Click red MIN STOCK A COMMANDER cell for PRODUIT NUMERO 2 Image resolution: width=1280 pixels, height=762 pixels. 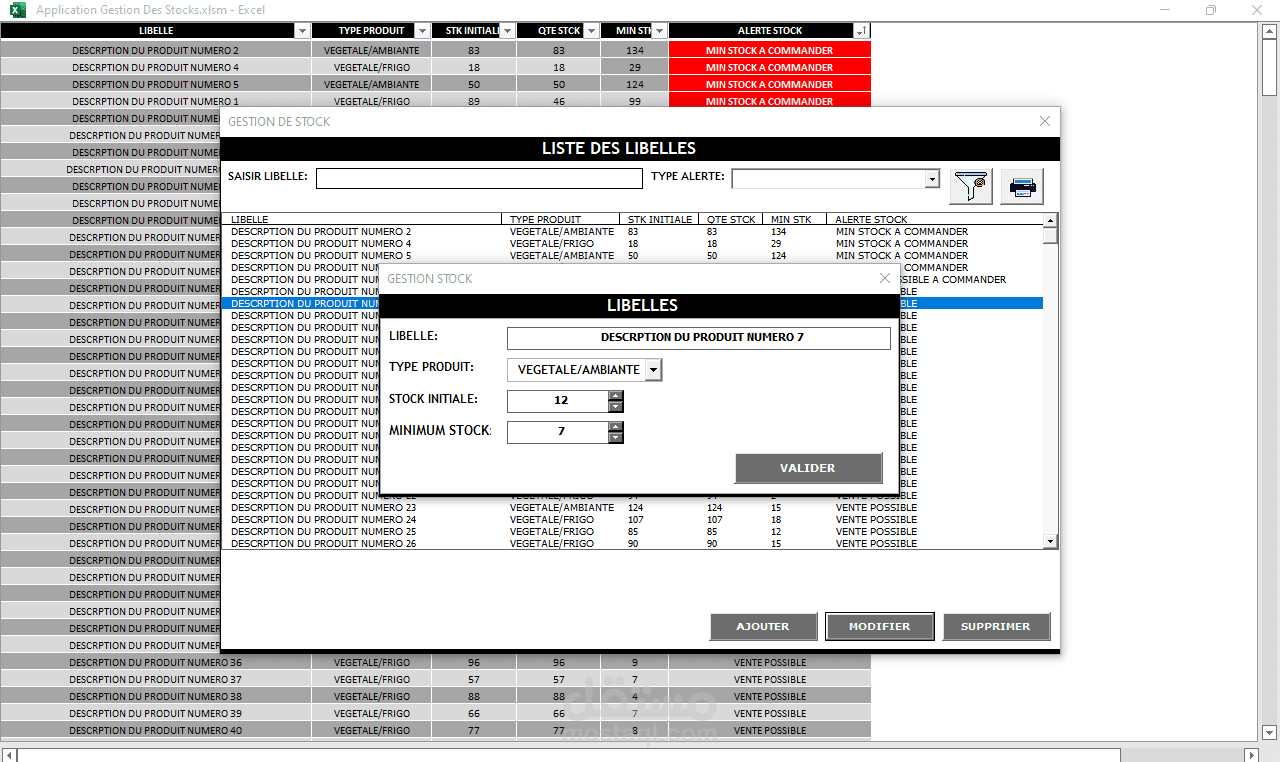coord(769,50)
